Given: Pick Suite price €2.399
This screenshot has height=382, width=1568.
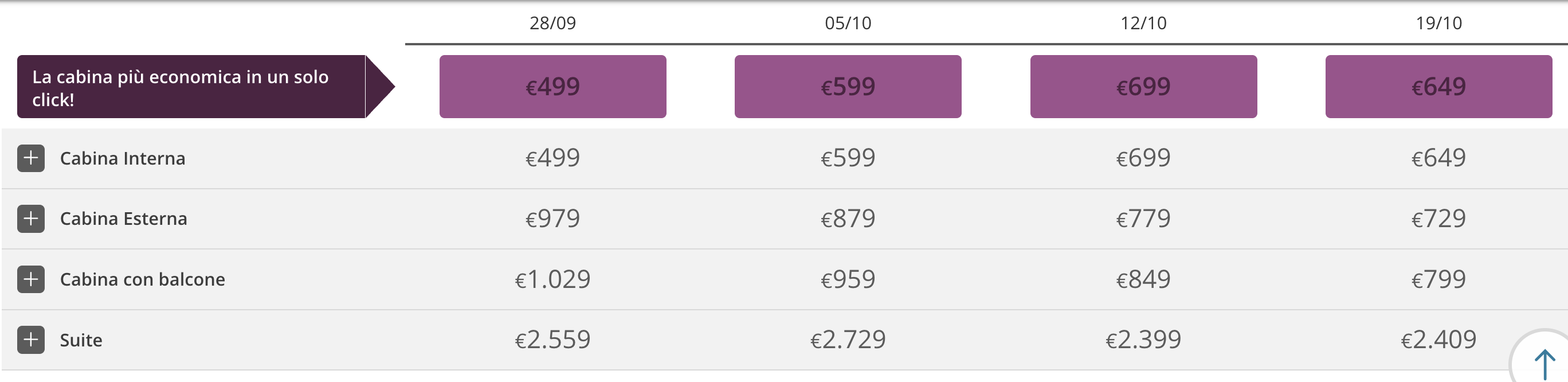Looking at the screenshot, I should [x=1143, y=340].
